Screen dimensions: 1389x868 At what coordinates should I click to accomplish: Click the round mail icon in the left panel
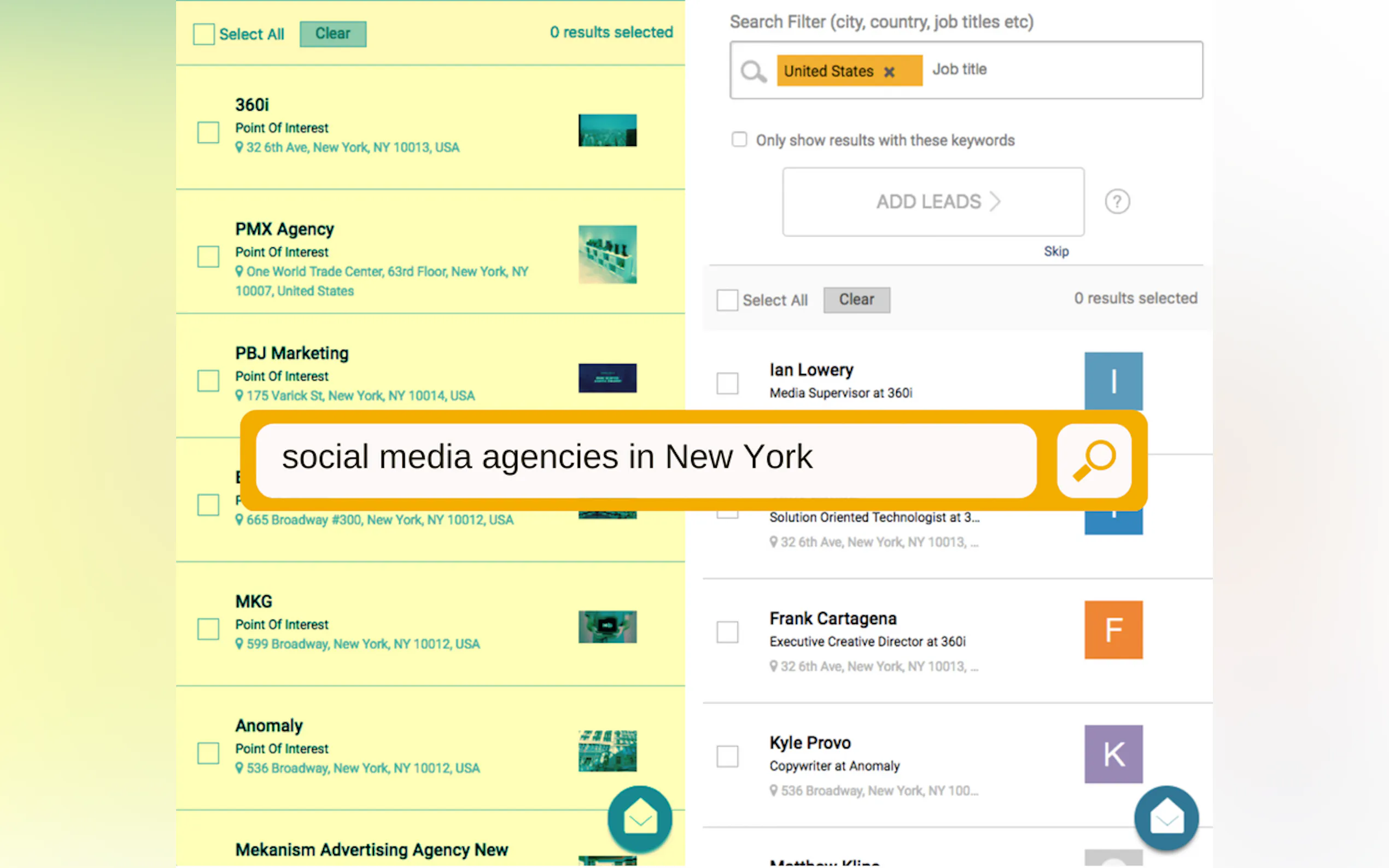[x=640, y=818]
